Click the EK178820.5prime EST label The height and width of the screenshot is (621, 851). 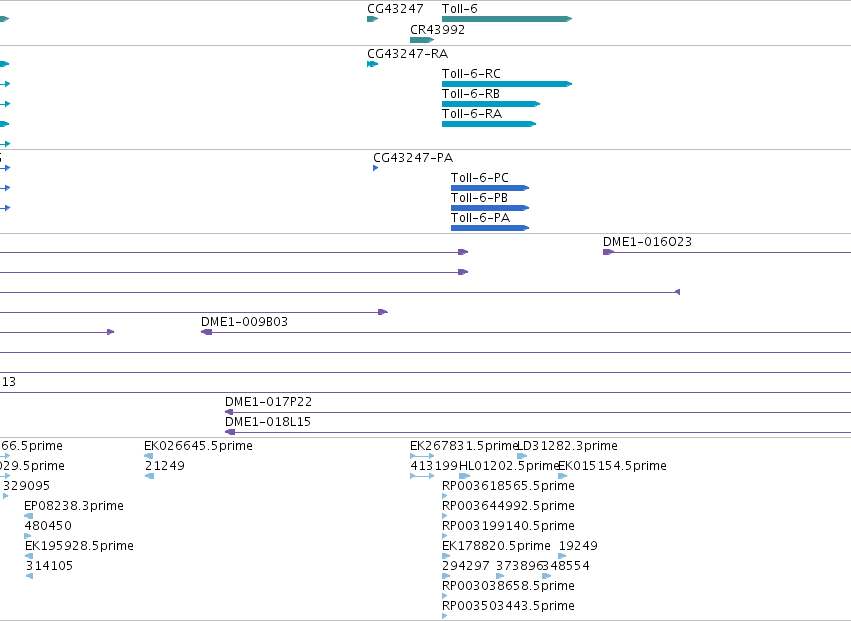(496, 546)
